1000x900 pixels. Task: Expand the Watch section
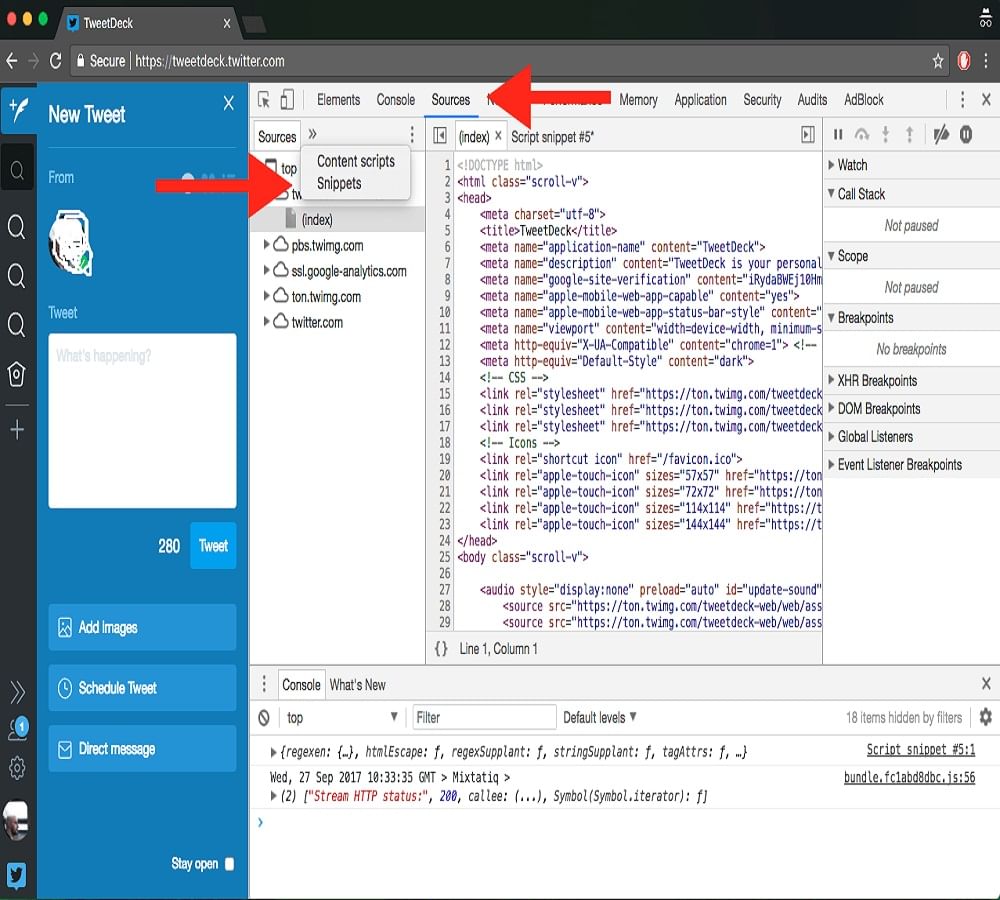[x=852, y=165]
